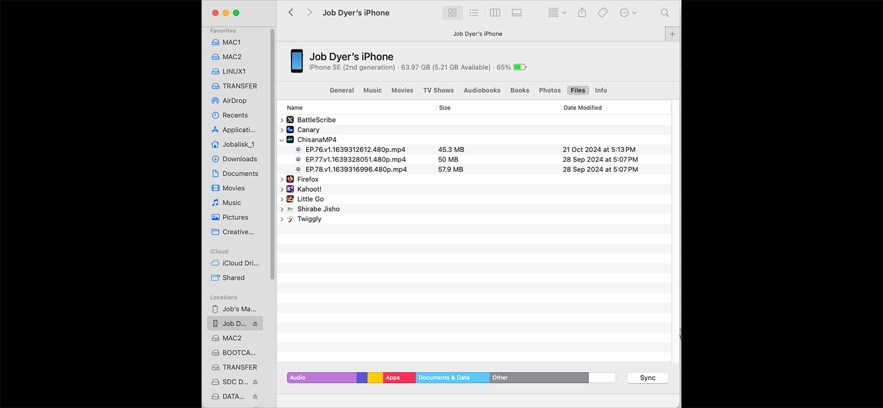Eject the Job D... iPhone device
The height and width of the screenshot is (408, 883).
click(x=255, y=324)
